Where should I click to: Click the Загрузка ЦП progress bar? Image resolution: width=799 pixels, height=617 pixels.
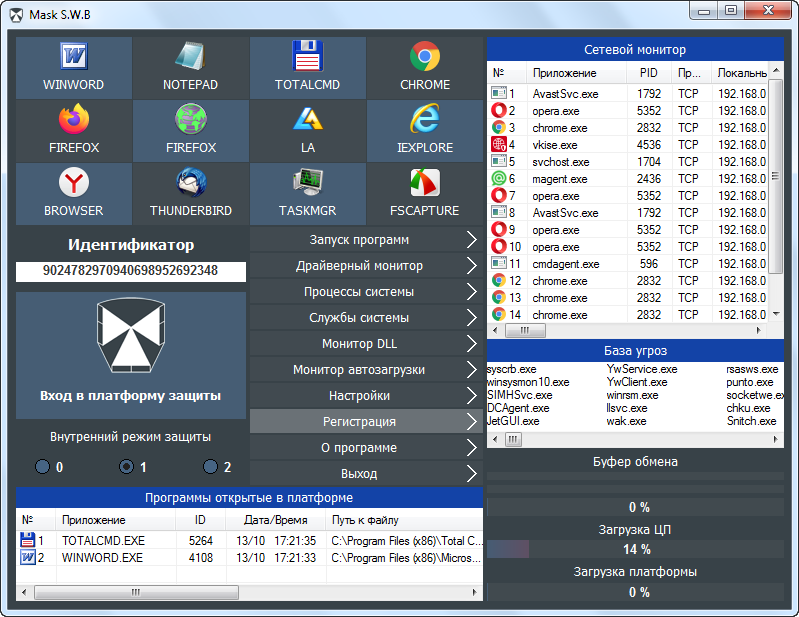tap(635, 549)
